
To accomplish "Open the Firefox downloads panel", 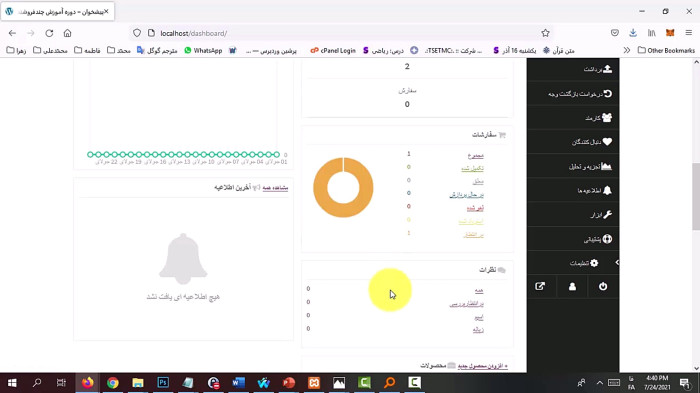I will pos(633,33).
